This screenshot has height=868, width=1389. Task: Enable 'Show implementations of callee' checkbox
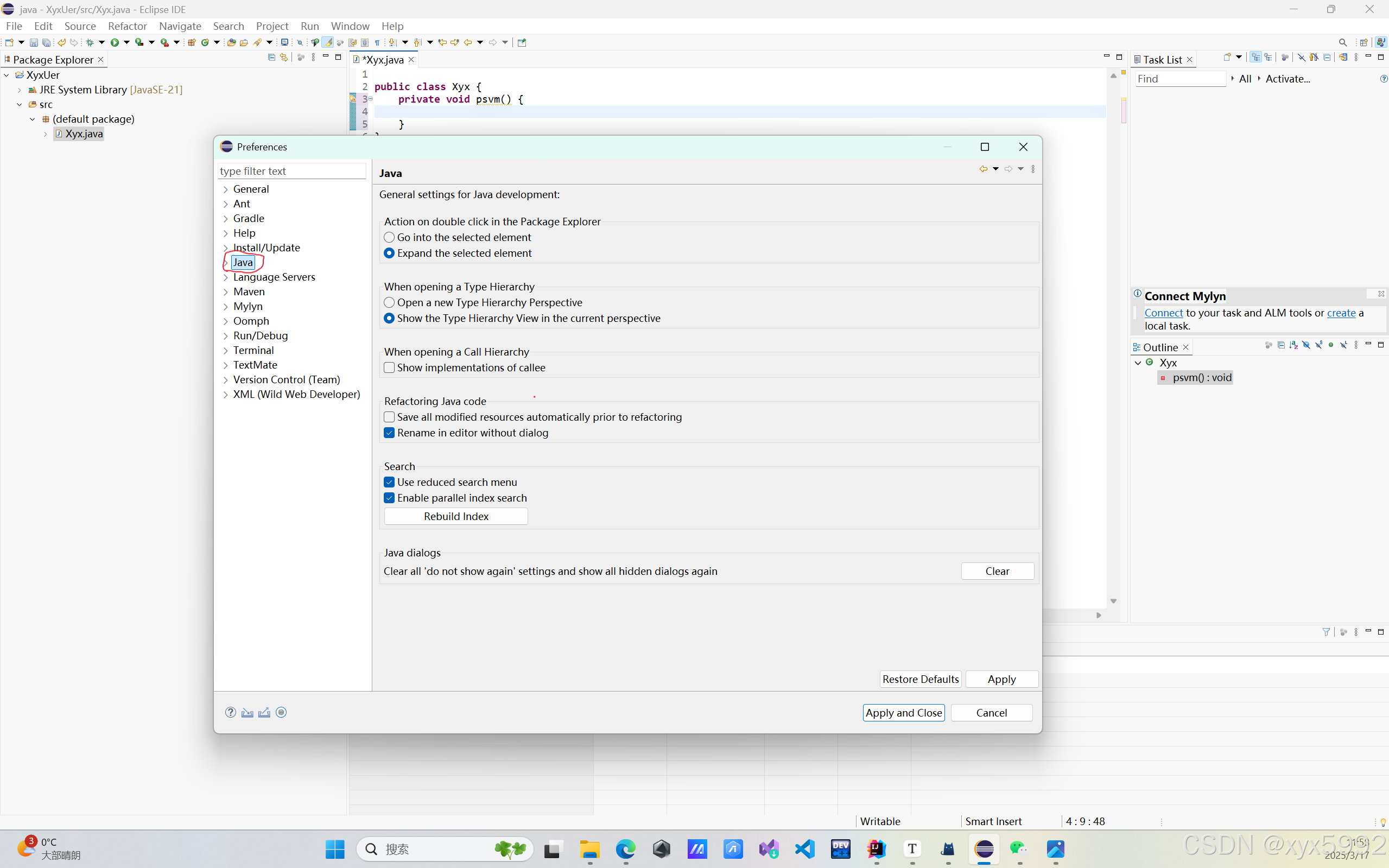pyautogui.click(x=389, y=368)
